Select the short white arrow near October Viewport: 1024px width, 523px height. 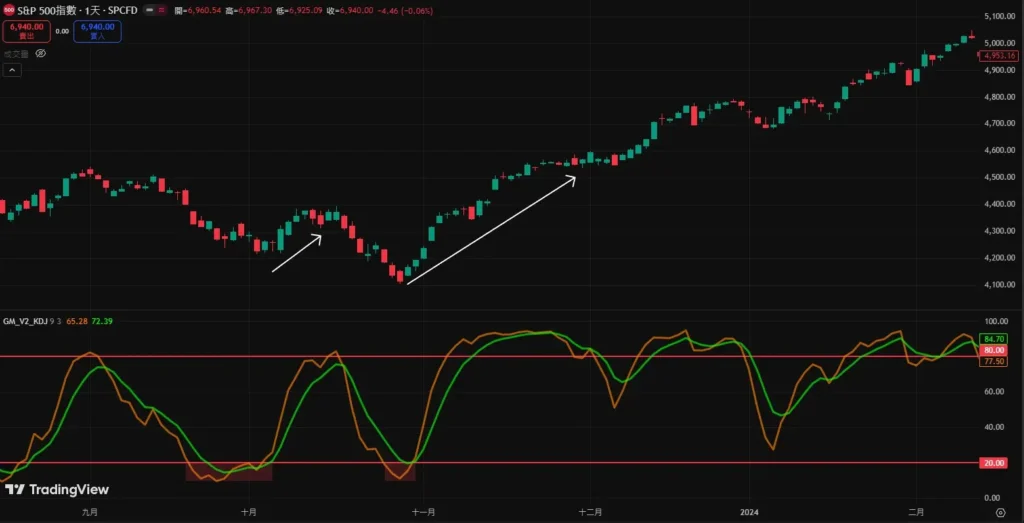[296, 253]
